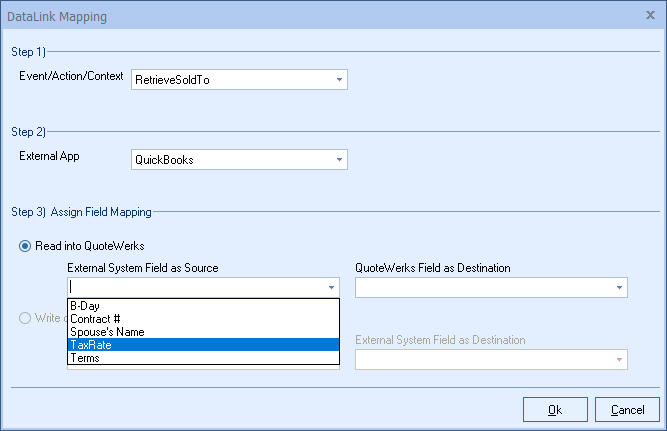
Task: Close the DataLink Mapping dialog
Action: (x=651, y=16)
